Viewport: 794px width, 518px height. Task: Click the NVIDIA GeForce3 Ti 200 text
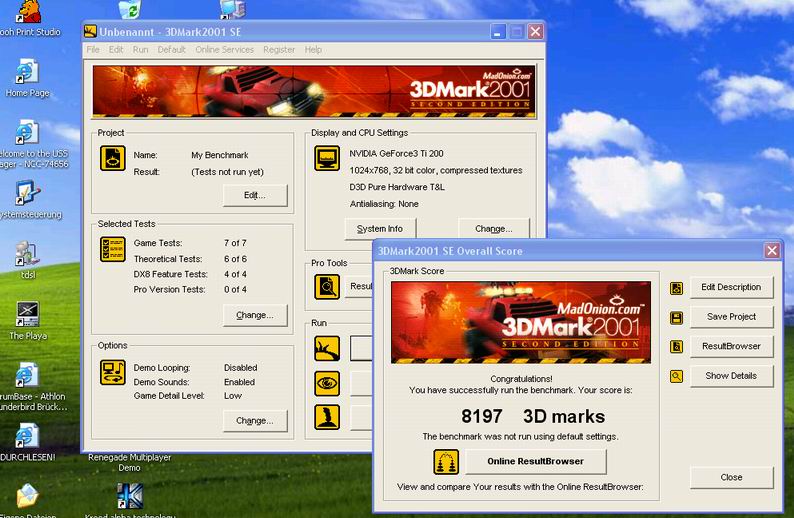(x=396, y=153)
